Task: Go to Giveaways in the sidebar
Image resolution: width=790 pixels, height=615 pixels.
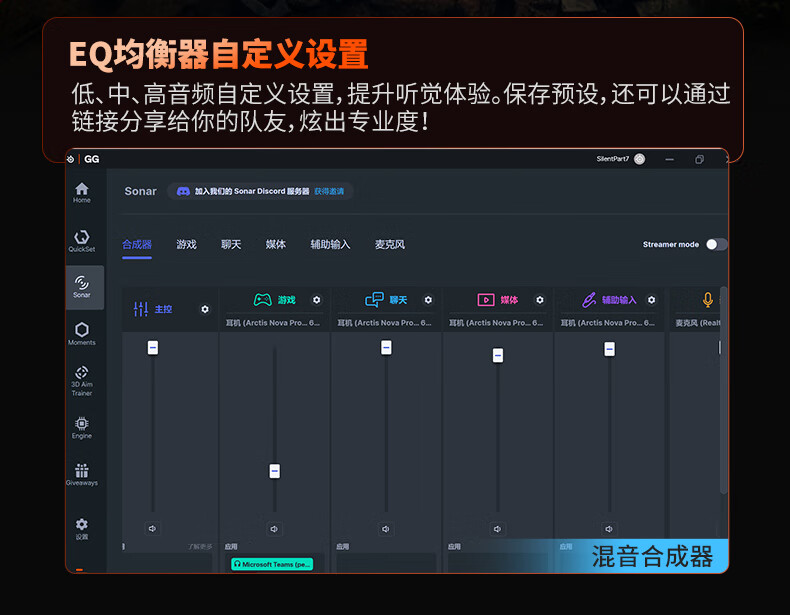Action: pyautogui.click(x=82, y=474)
